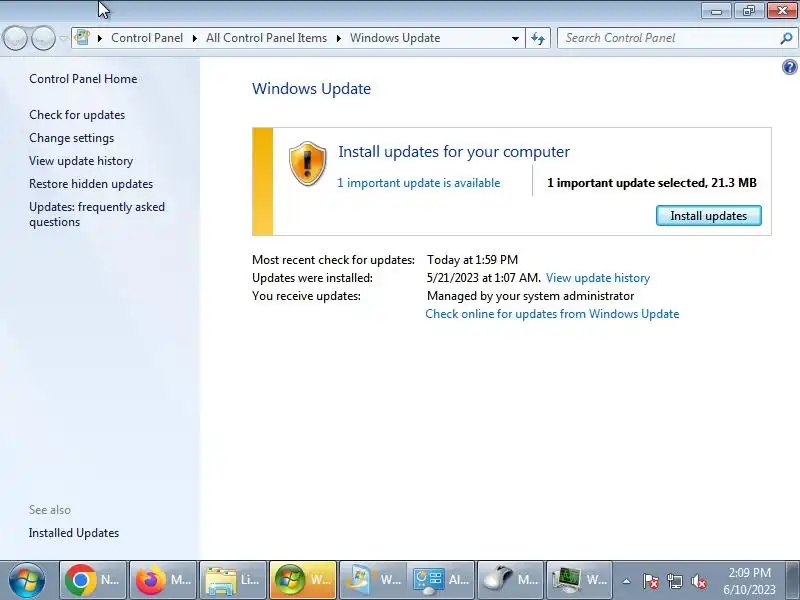Click the Control Panel icon in address bar

(82, 37)
